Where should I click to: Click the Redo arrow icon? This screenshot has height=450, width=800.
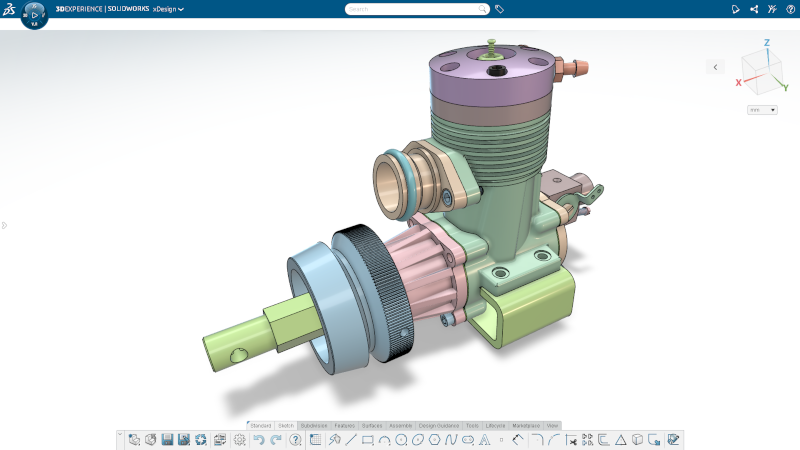(275, 439)
